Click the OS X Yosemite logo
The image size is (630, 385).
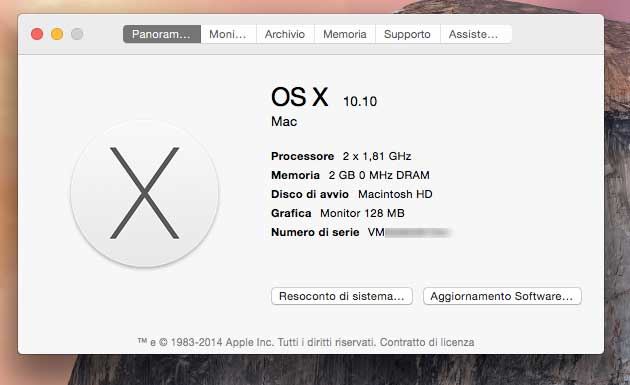point(145,193)
